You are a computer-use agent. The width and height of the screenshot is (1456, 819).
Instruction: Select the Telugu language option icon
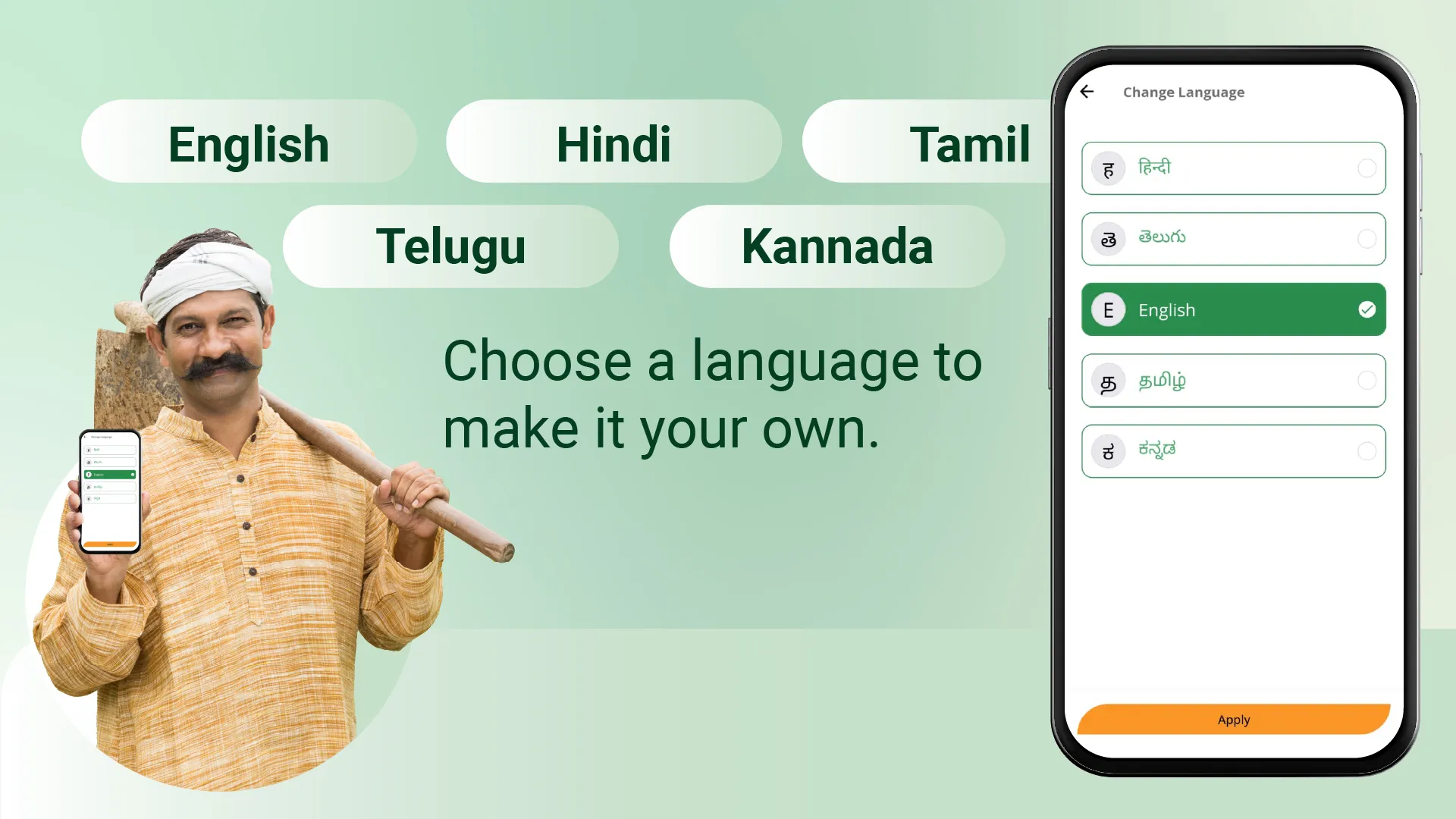(x=1109, y=238)
